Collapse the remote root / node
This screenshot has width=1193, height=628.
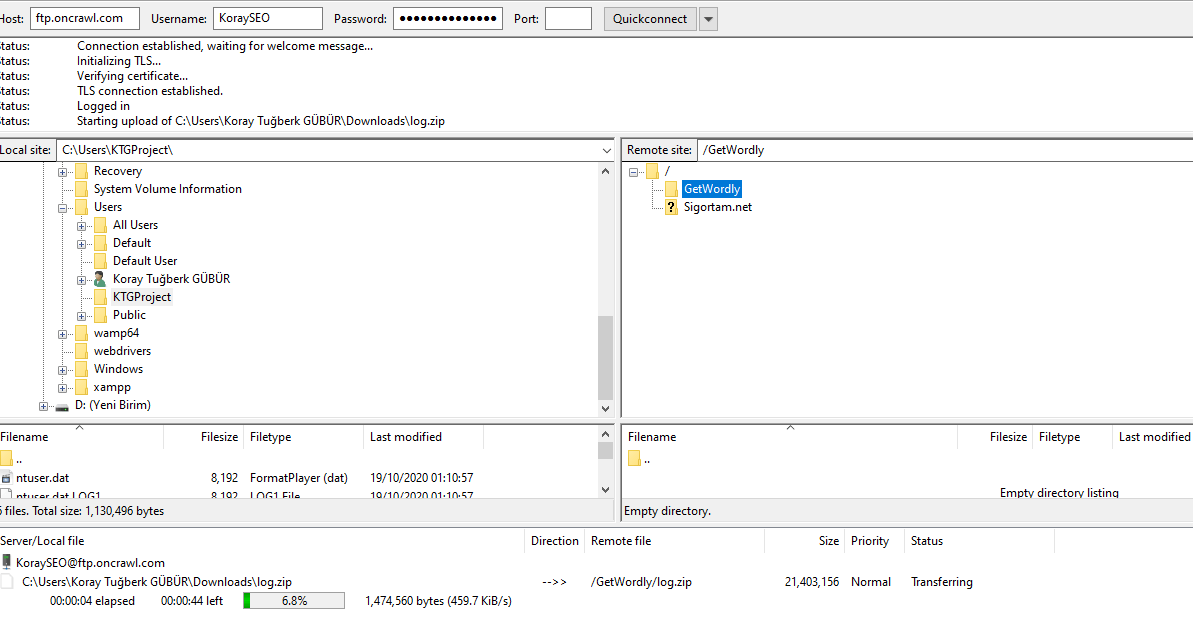click(633, 172)
